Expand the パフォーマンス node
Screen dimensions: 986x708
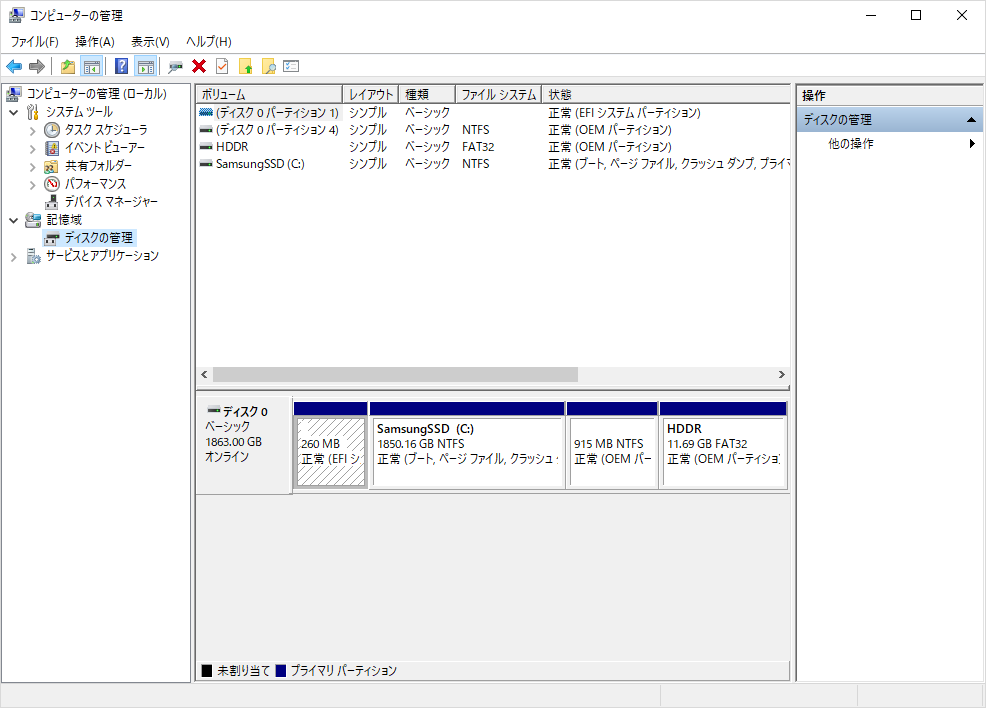point(33,185)
